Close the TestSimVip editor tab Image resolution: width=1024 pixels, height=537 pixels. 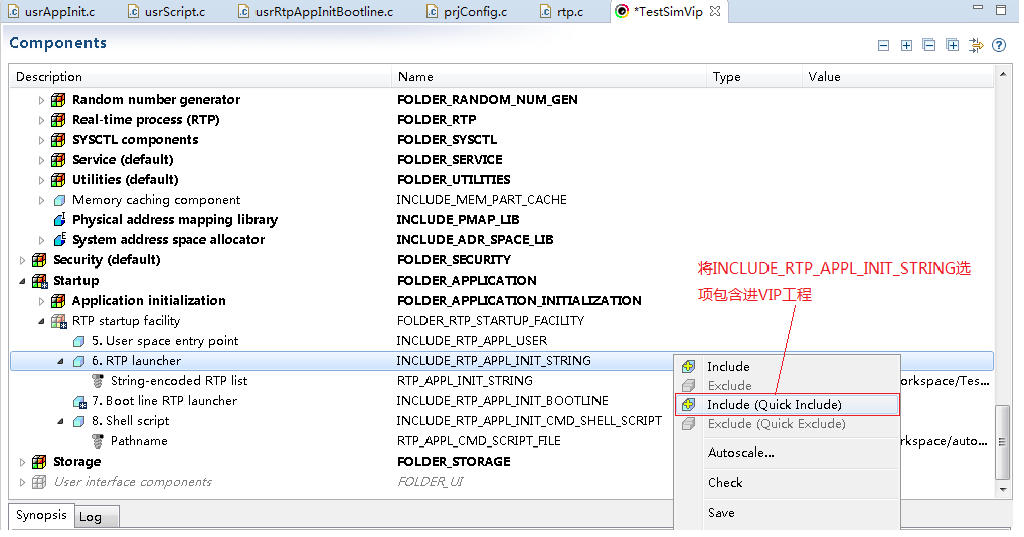pos(714,12)
